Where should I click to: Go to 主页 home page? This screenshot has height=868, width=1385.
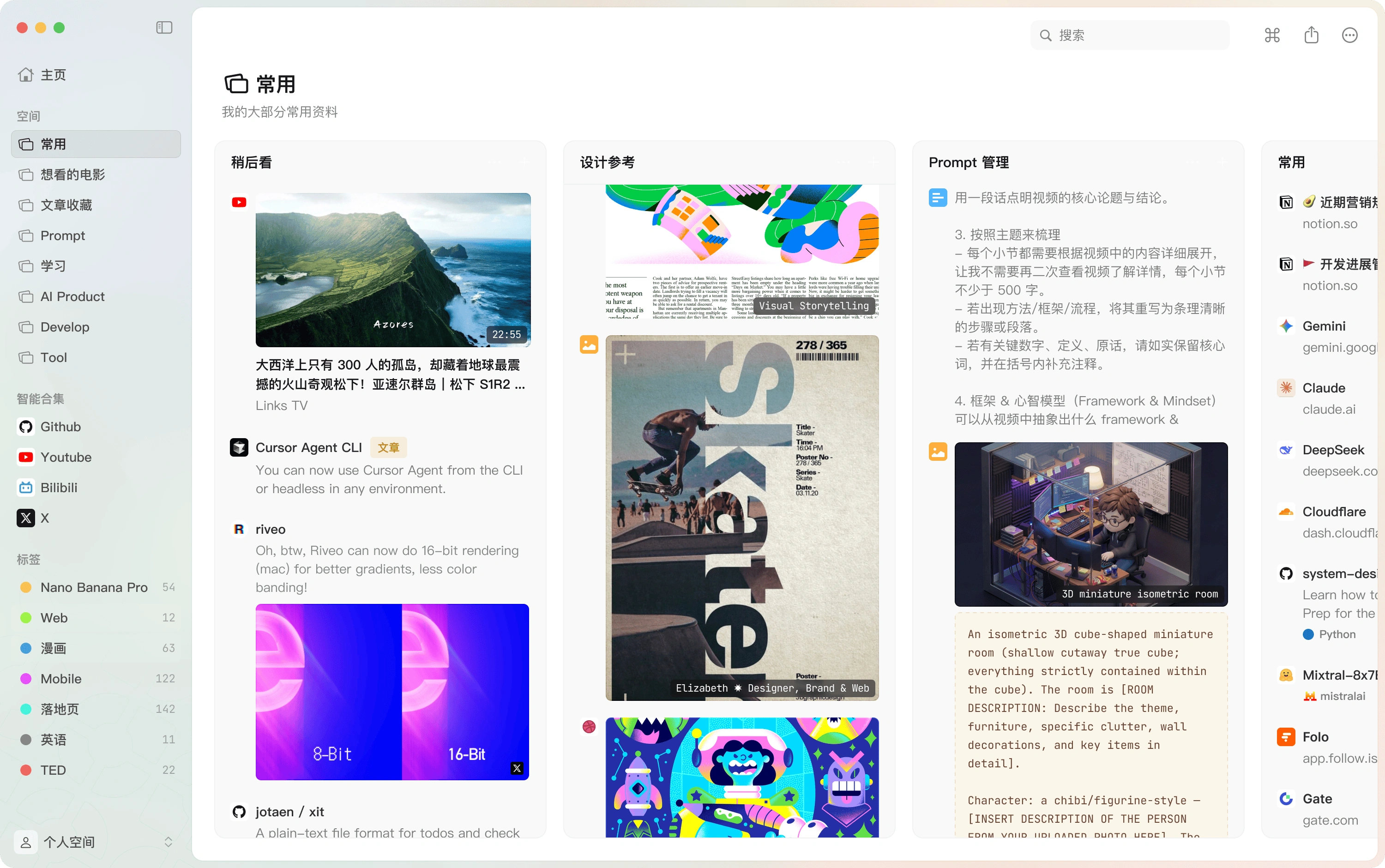pos(52,75)
